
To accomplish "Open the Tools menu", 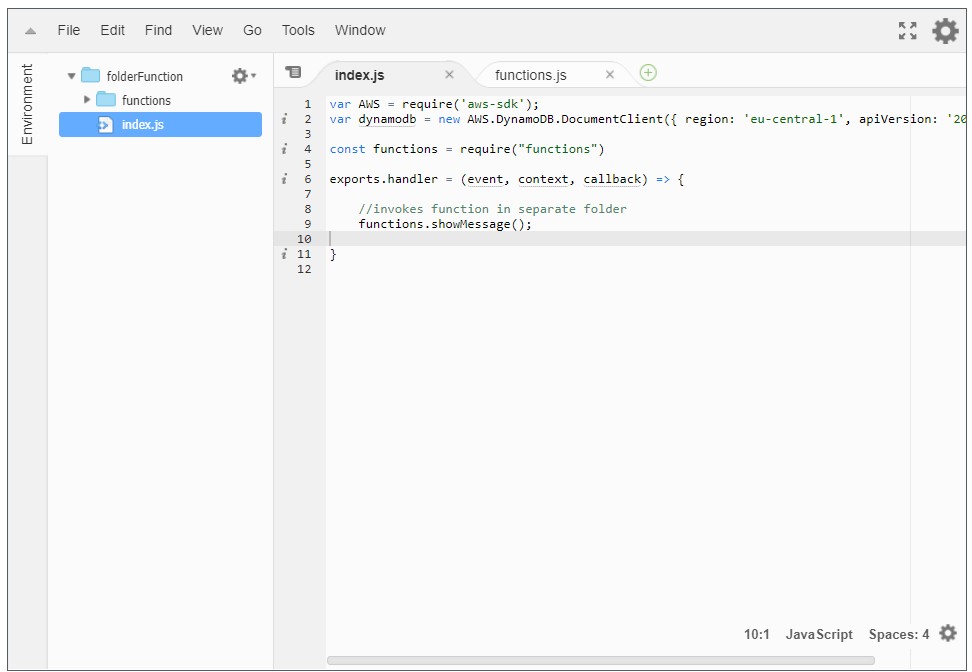I will click(297, 30).
